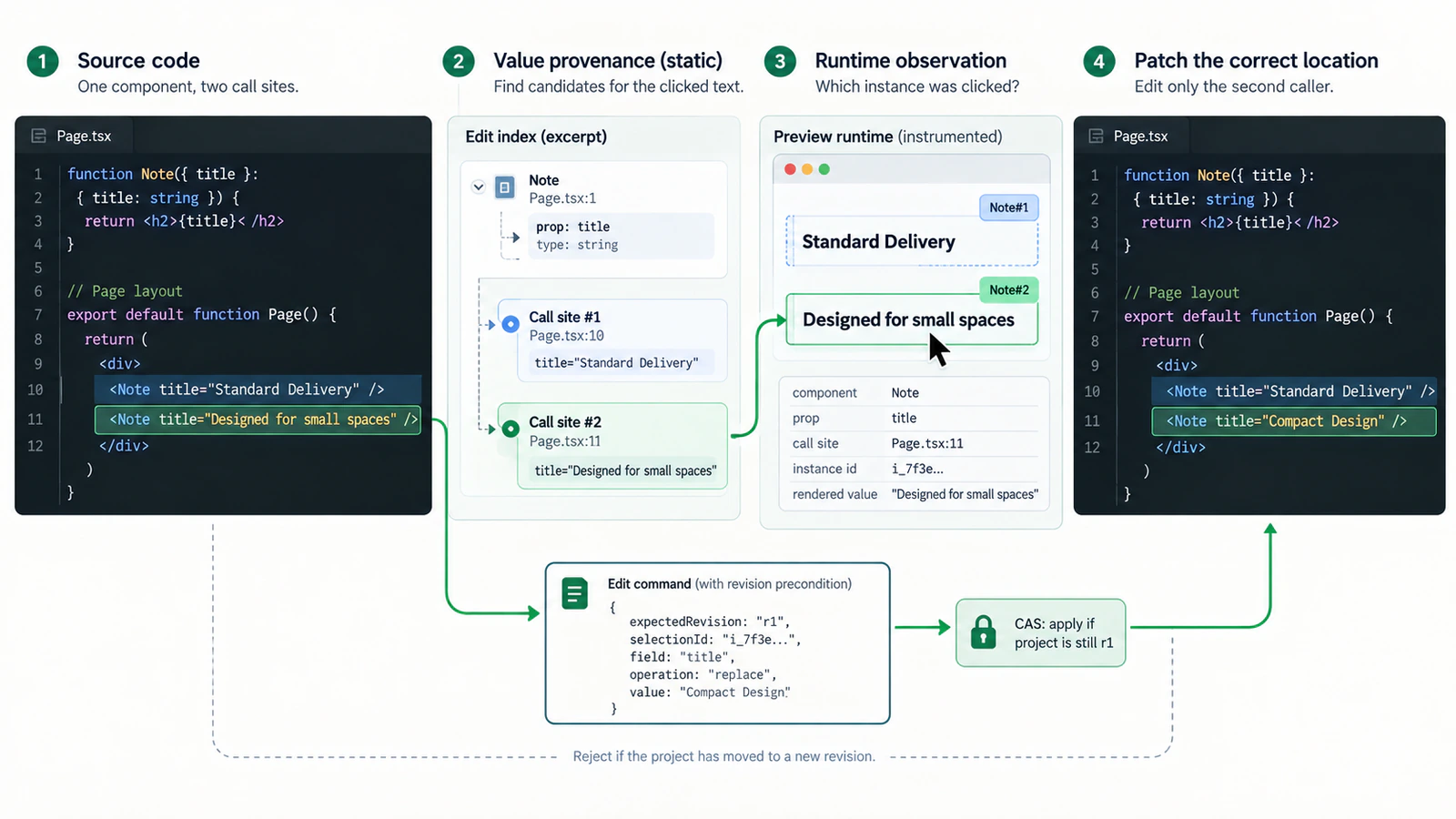
Task: Click the red dot in the preview window
Action: click(x=790, y=169)
